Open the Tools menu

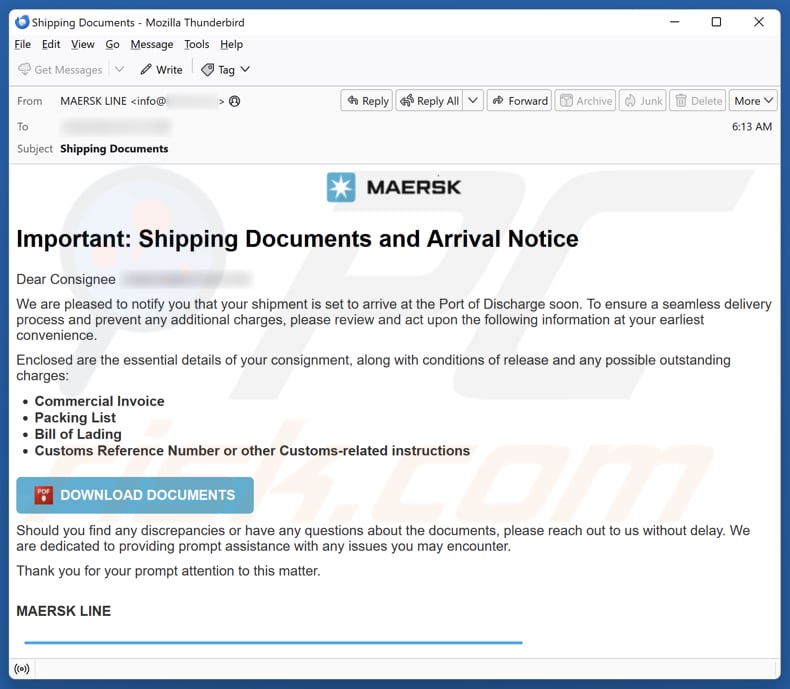196,44
